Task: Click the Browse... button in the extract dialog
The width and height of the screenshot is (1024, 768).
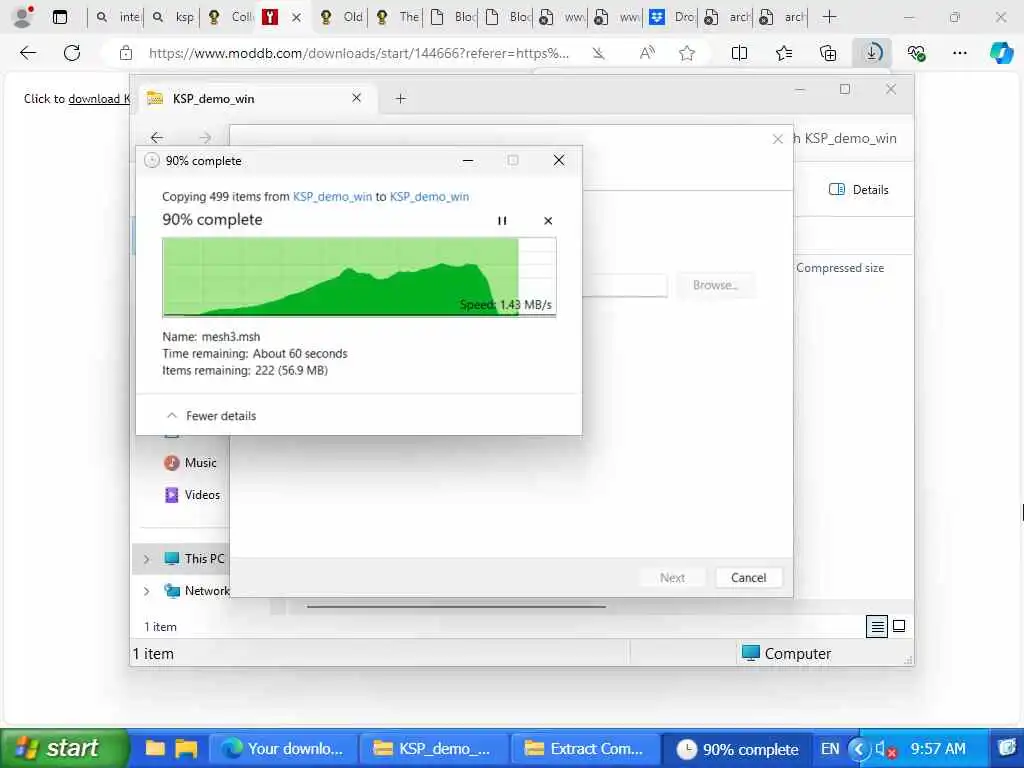Action: [x=715, y=285]
